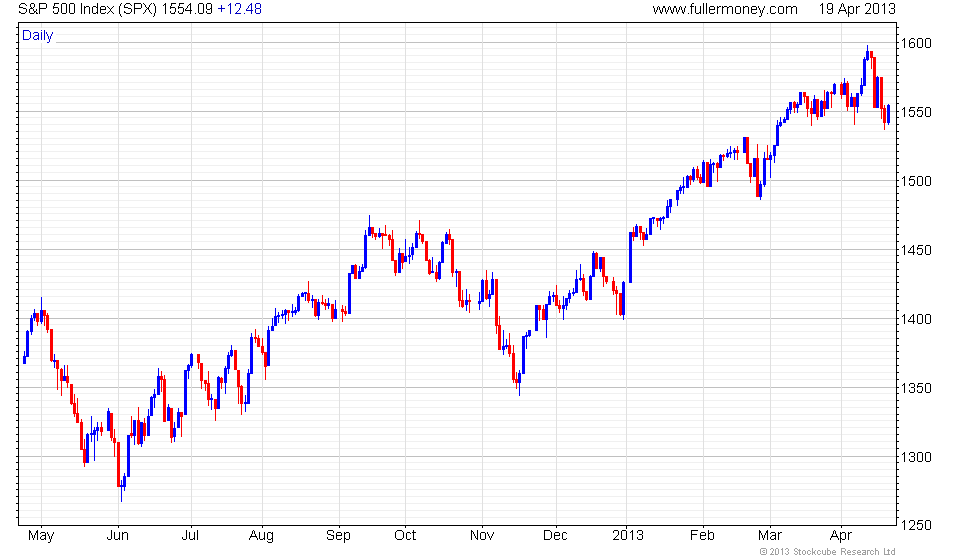Click the +12.48 change value
This screenshot has height=560, width=980.
click(239, 9)
